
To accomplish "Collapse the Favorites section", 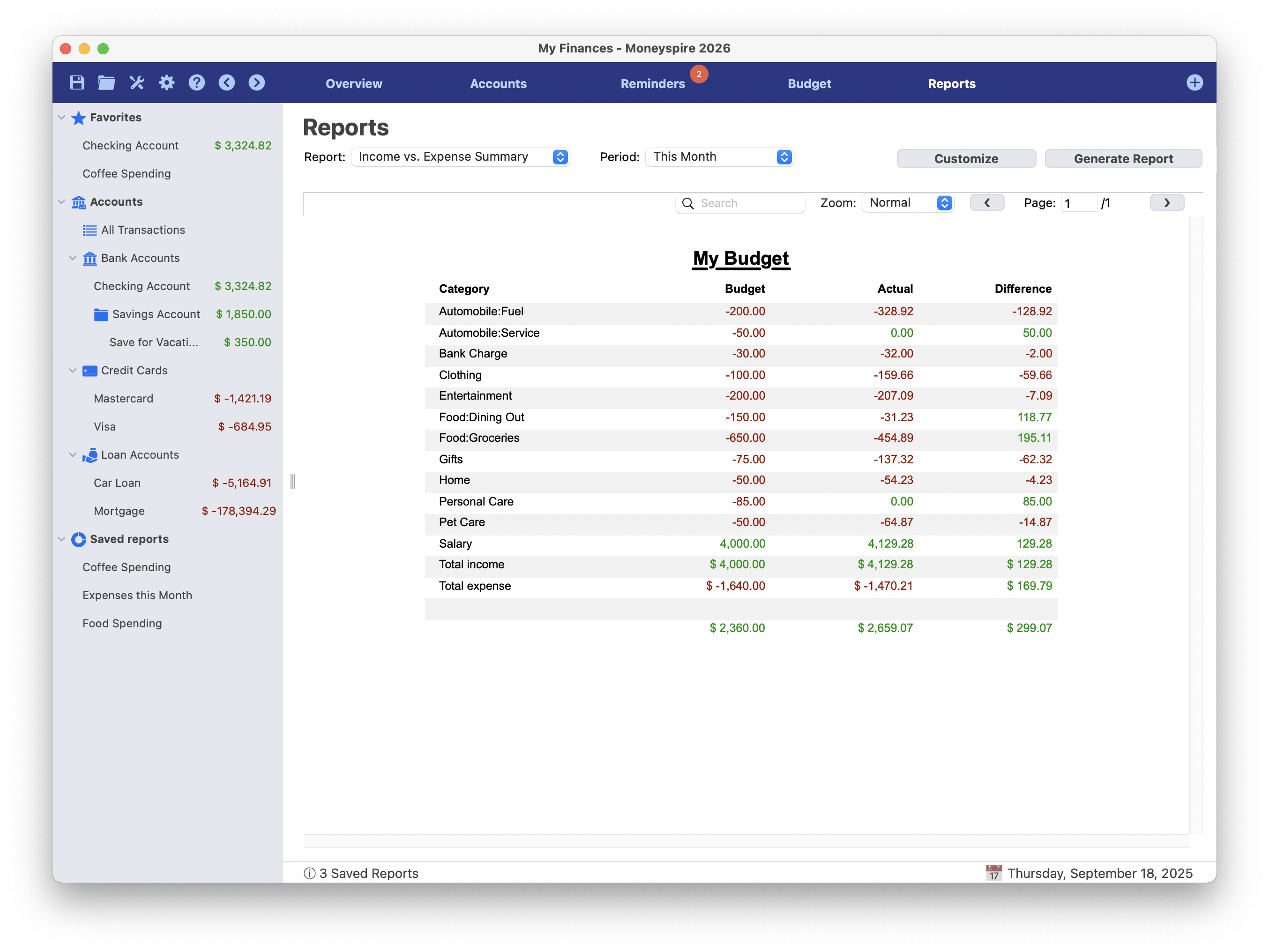I will point(61,118).
